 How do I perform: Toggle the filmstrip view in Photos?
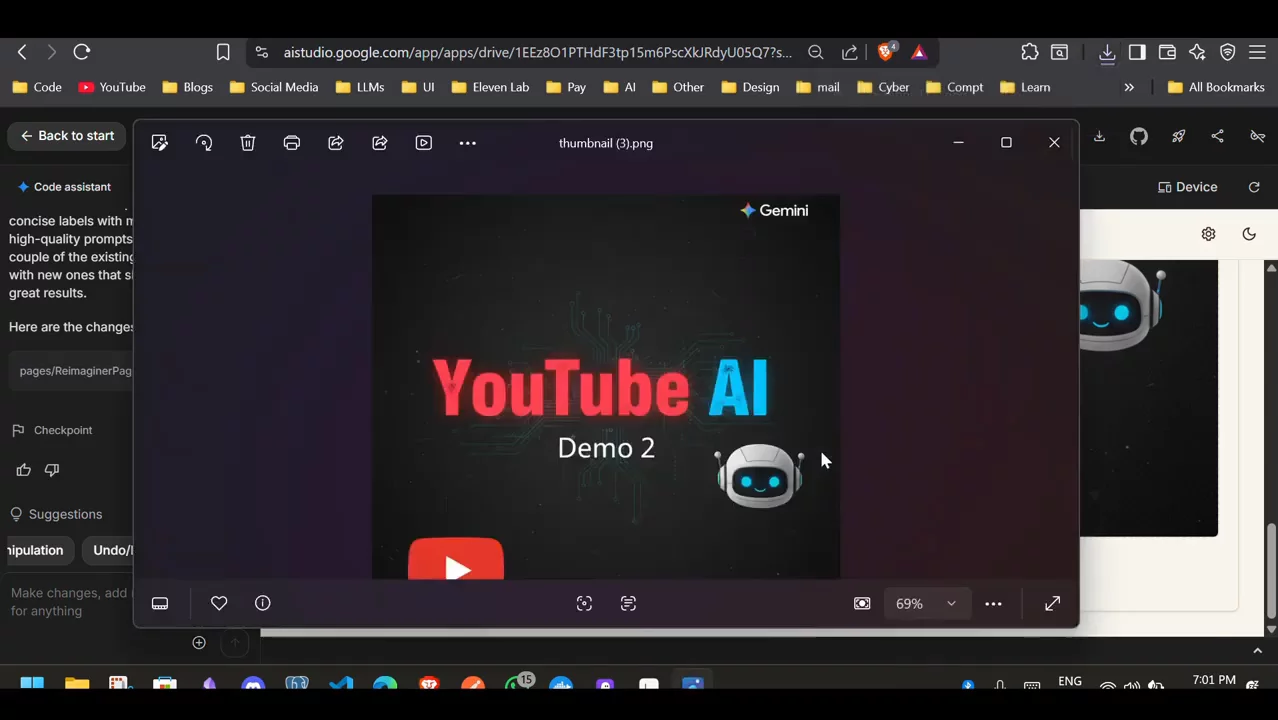click(x=160, y=603)
